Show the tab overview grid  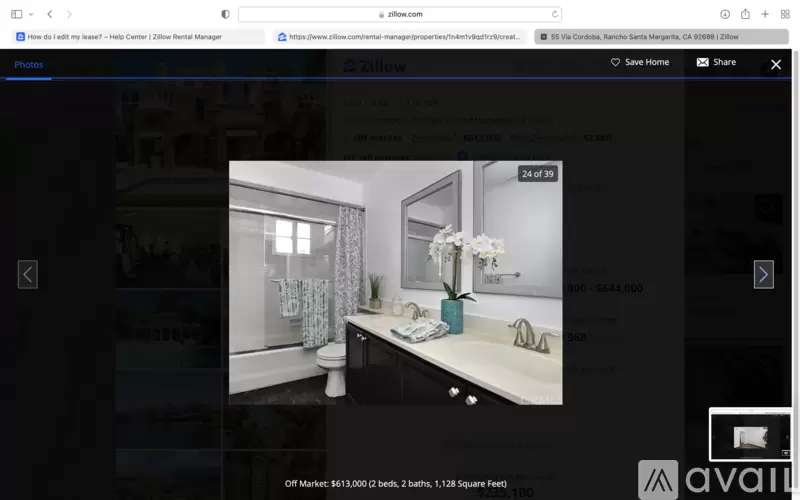click(x=785, y=14)
